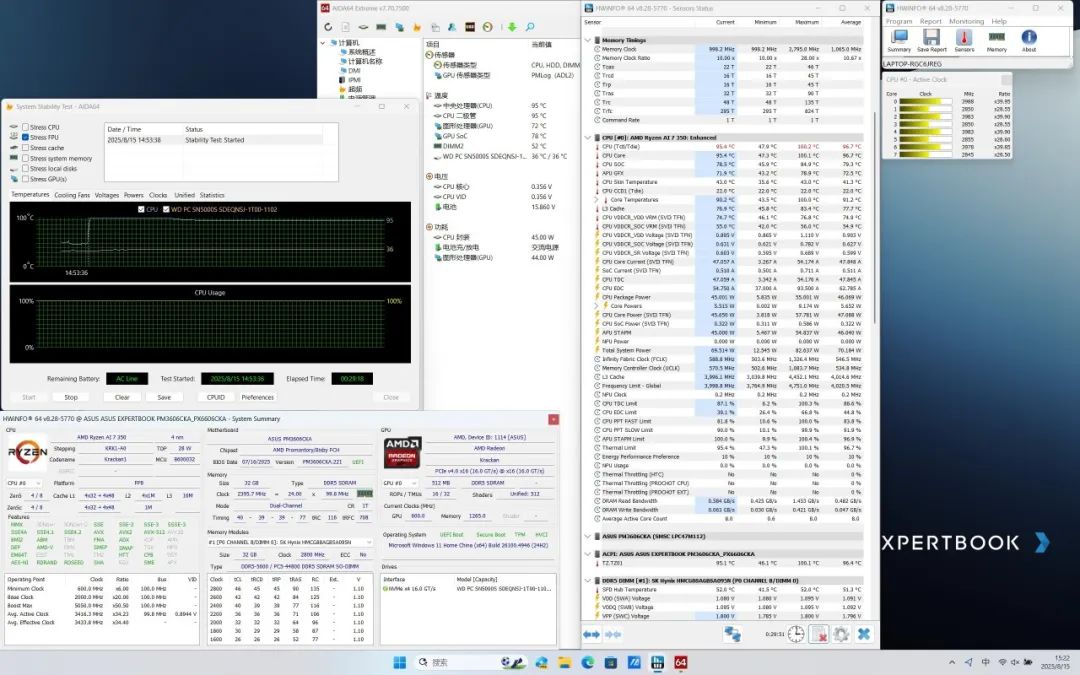
Task: Click HWiNFO Save Report icon
Action: point(931,41)
